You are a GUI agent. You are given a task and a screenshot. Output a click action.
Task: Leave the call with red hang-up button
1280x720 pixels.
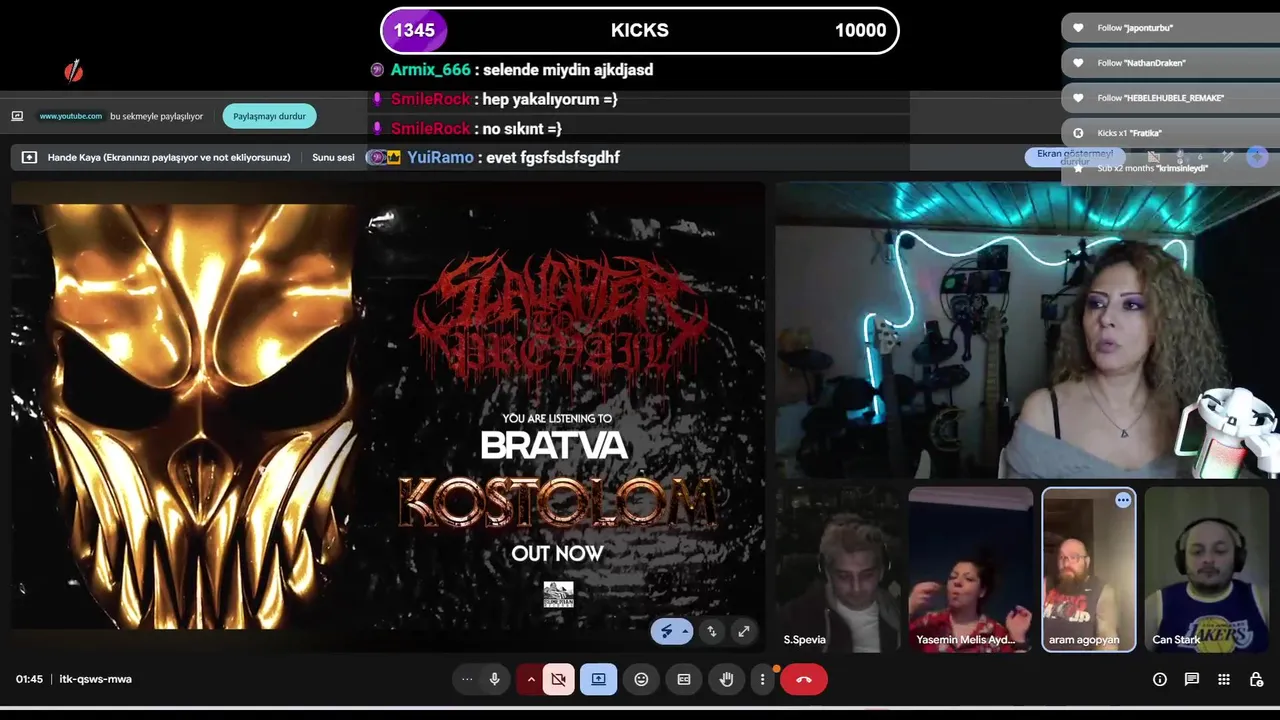coord(804,679)
